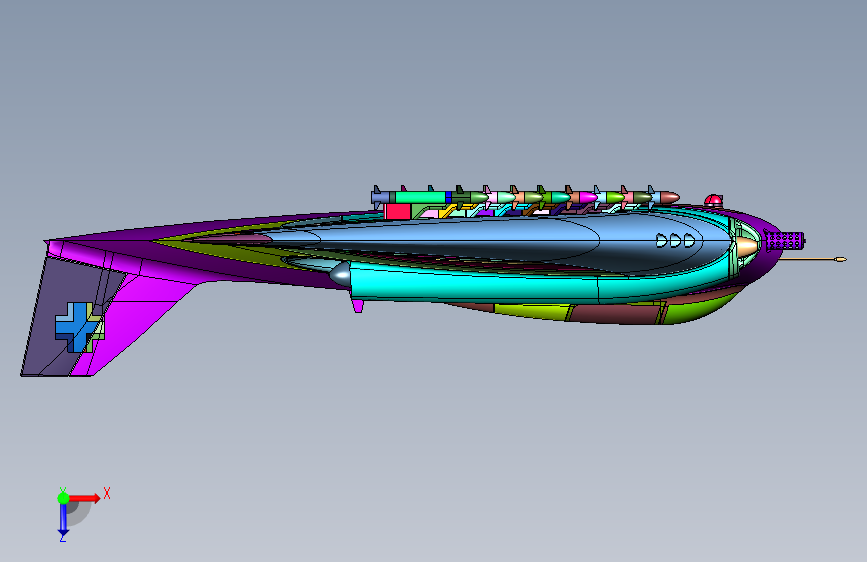Viewport: 867px width, 562px height.
Task: Select the silver cone at the cyan pod's rear
Action: click(x=341, y=274)
